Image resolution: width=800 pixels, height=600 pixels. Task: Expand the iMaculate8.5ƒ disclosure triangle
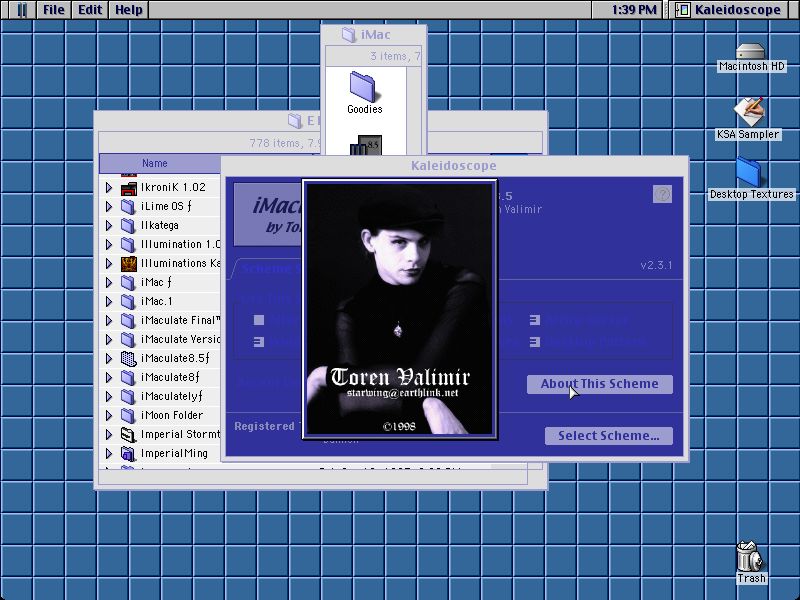(109, 359)
